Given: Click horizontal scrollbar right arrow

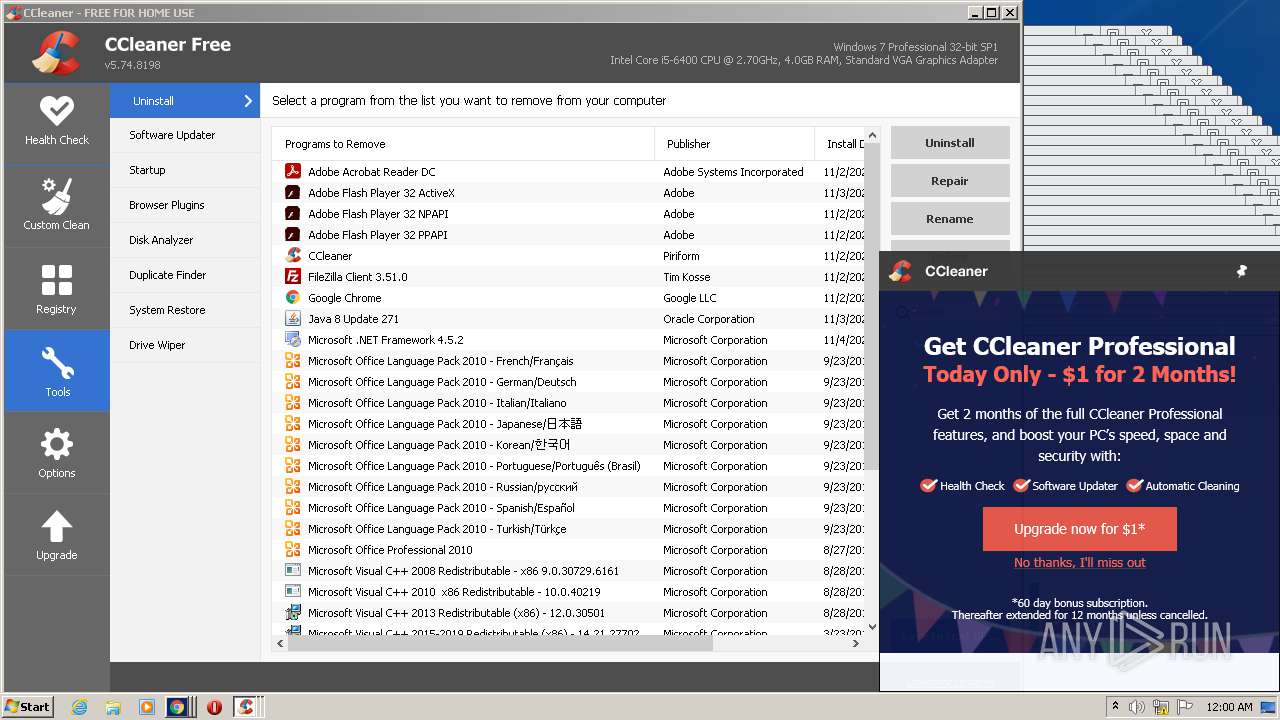Looking at the screenshot, I should click(x=856, y=644).
